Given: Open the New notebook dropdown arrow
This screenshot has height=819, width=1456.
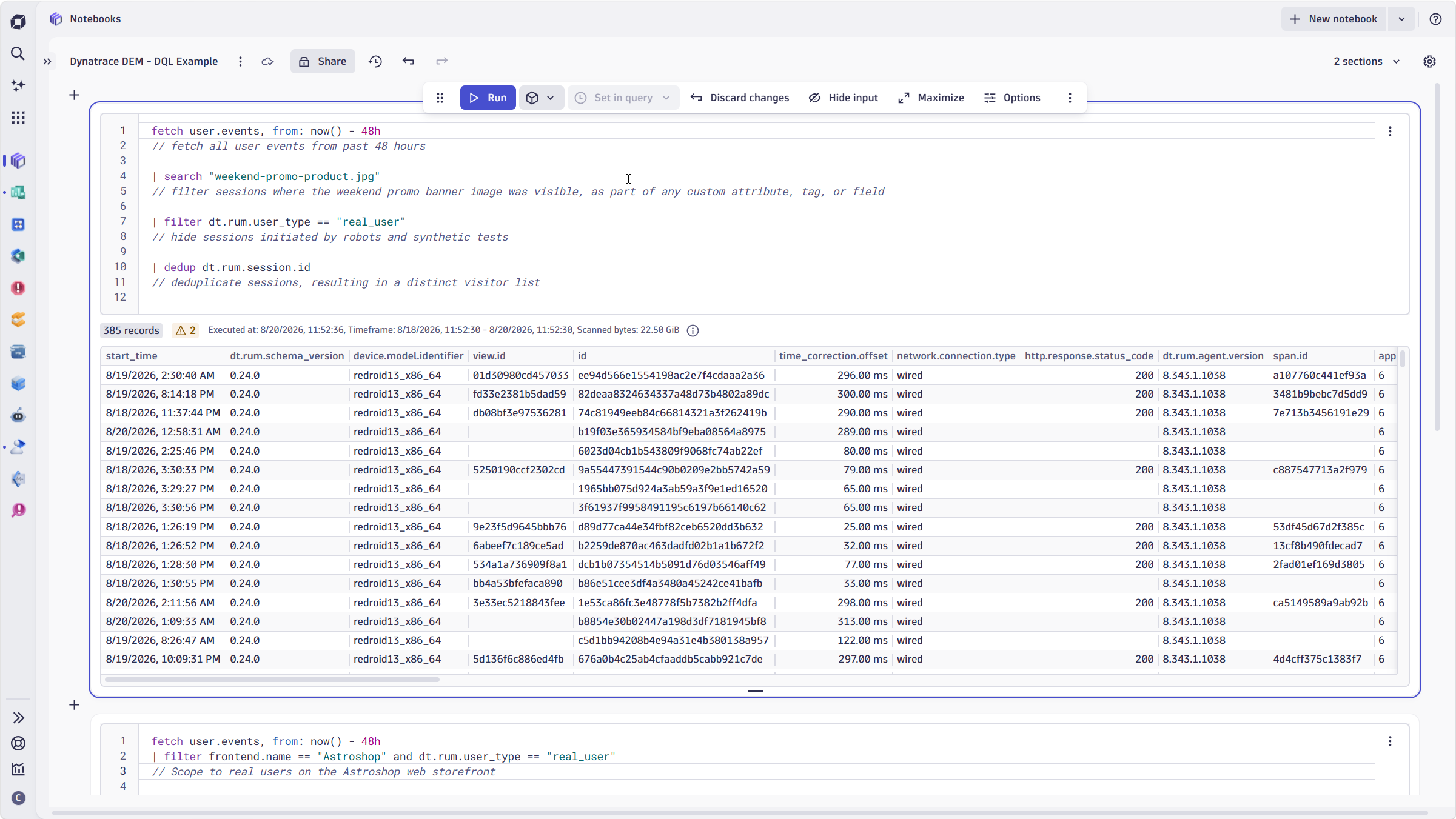Looking at the screenshot, I should [x=1401, y=19].
